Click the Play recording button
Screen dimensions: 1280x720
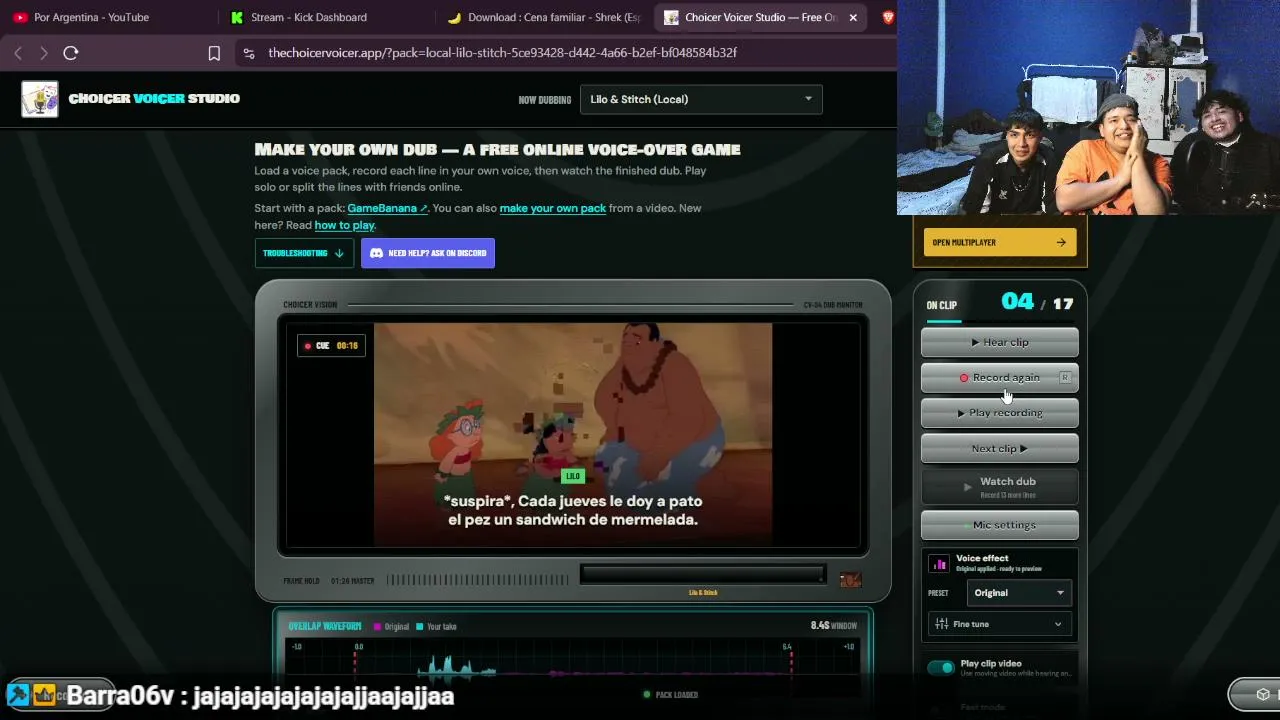[1000, 413]
